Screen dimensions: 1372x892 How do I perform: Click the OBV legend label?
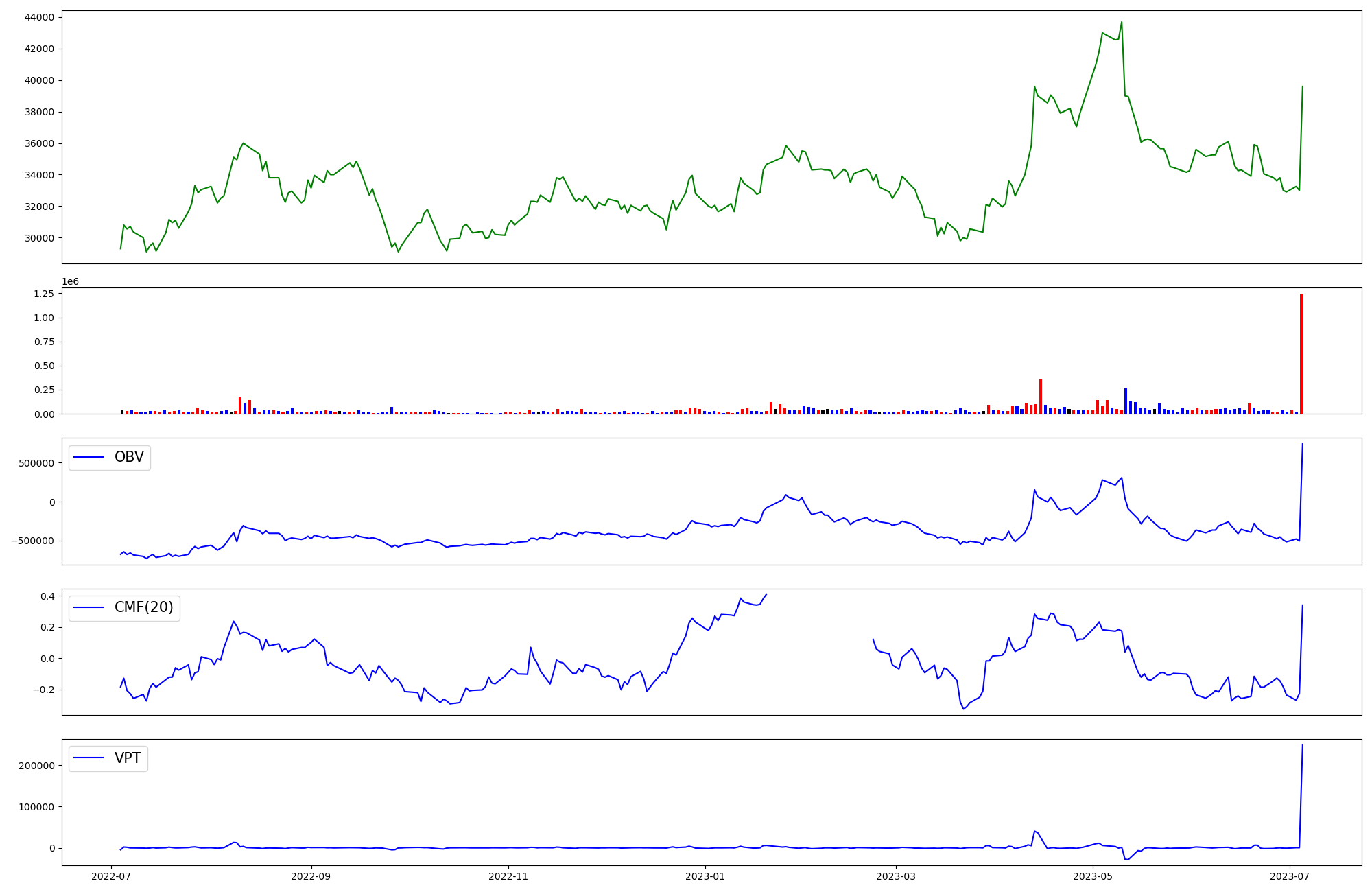click(x=129, y=458)
